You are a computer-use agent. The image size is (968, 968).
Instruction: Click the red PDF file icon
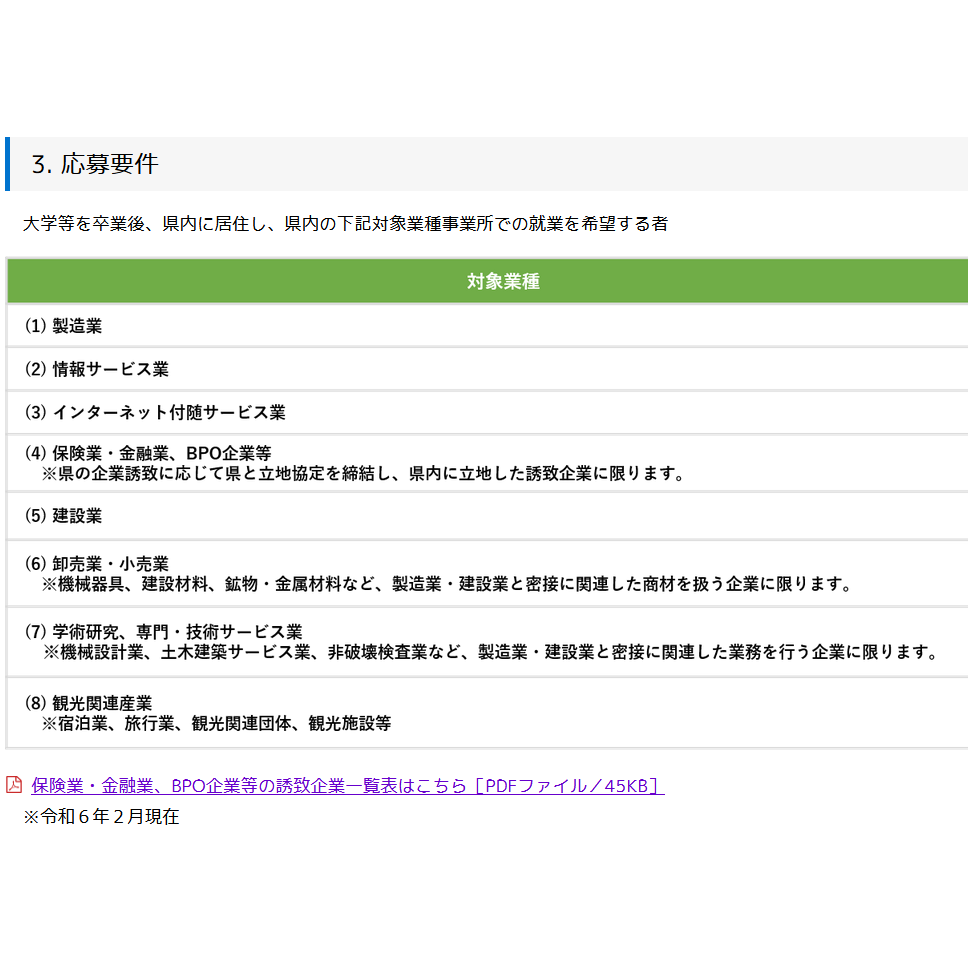[x=14, y=785]
